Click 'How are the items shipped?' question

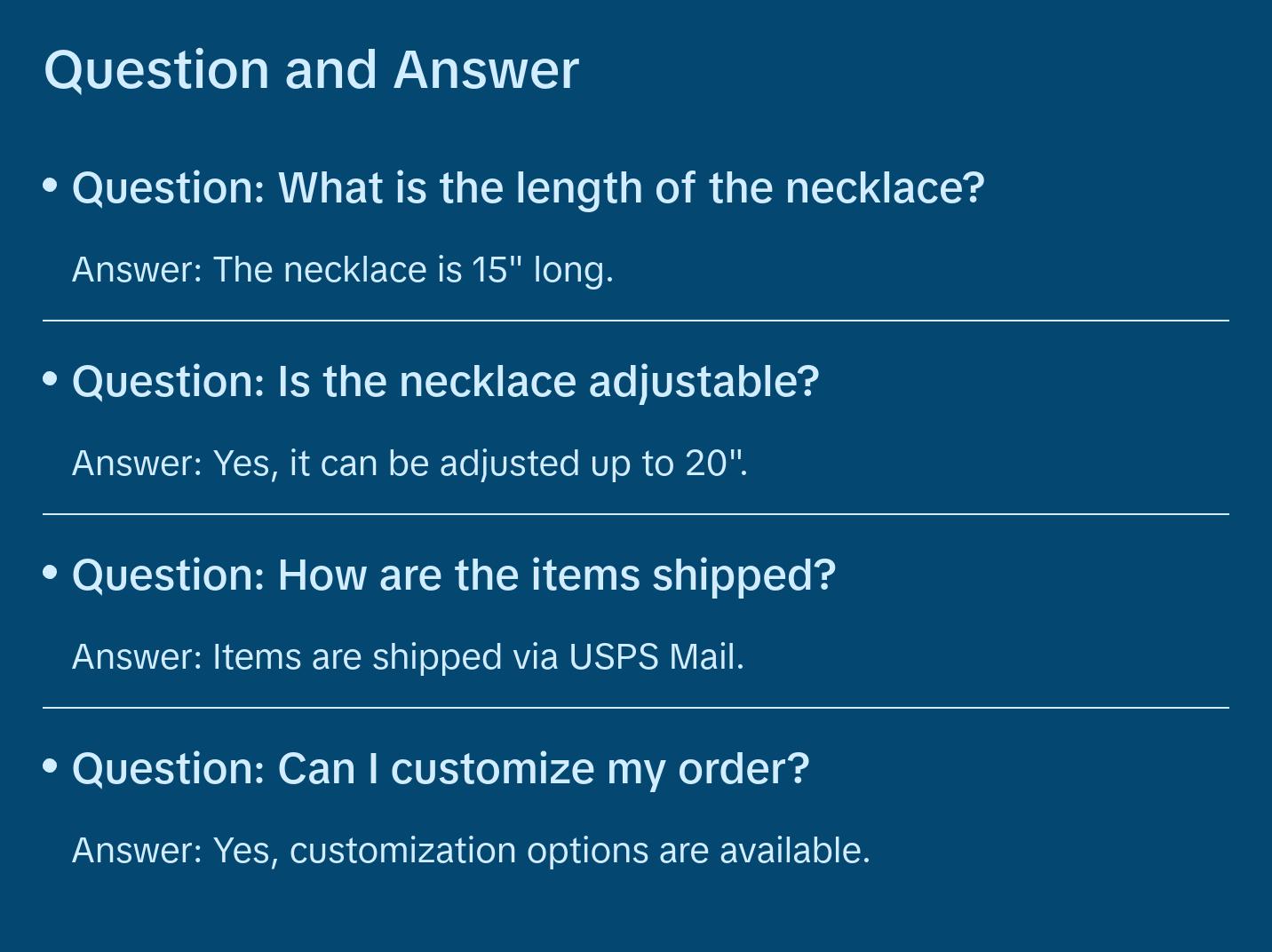[453, 575]
